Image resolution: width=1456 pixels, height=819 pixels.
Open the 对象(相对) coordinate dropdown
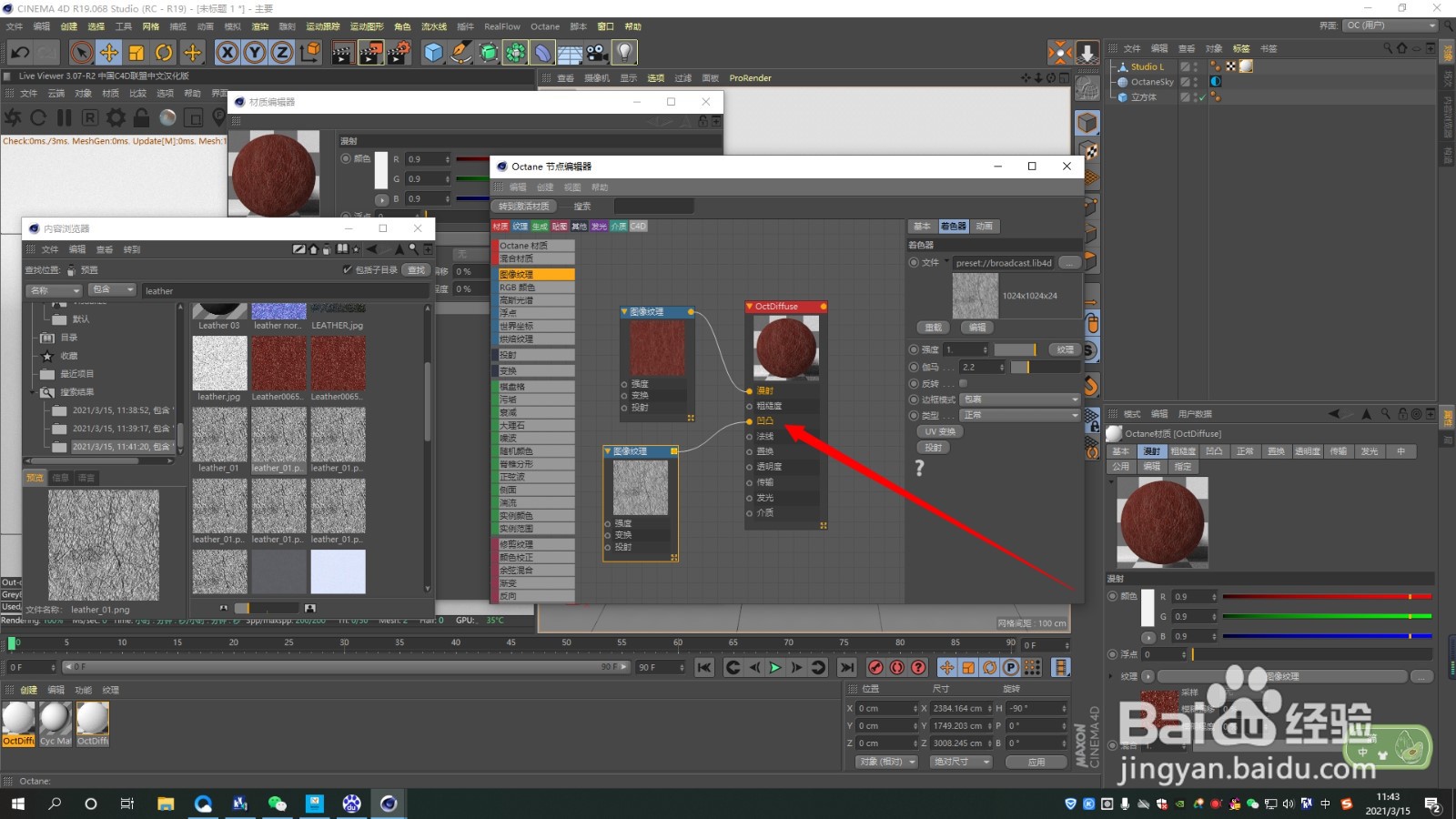tap(886, 762)
